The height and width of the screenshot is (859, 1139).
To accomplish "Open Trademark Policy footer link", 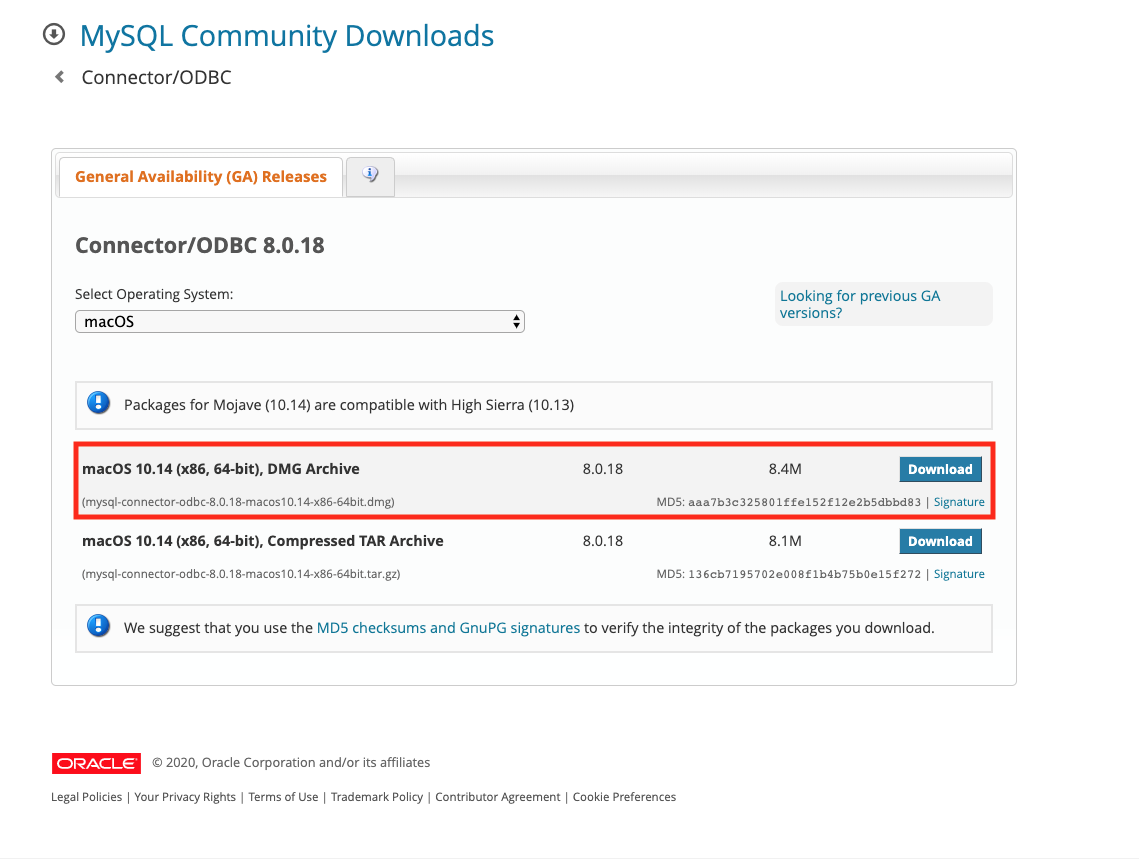I will (377, 797).
